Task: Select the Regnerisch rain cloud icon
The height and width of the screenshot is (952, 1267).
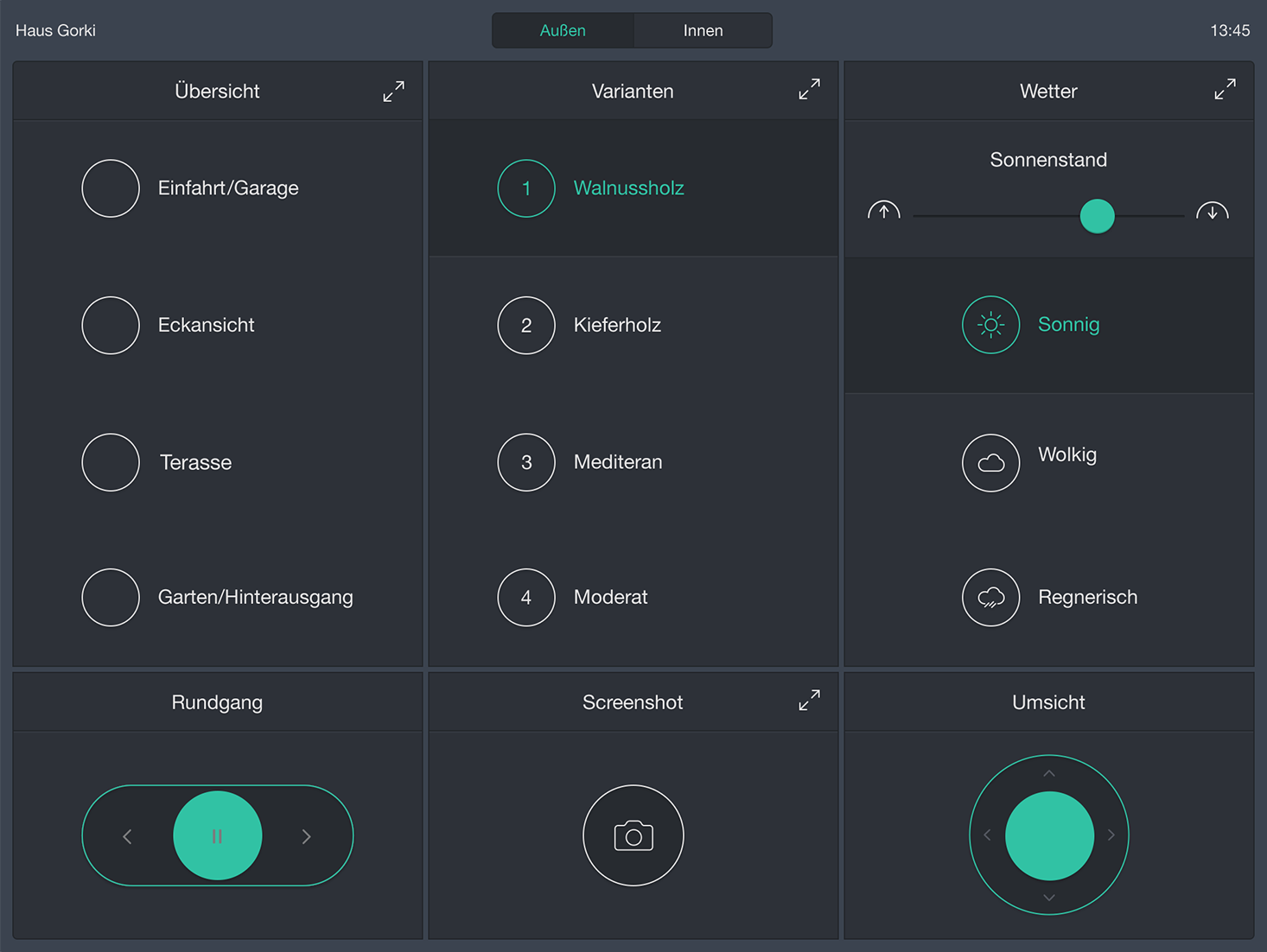Action: tap(990, 597)
